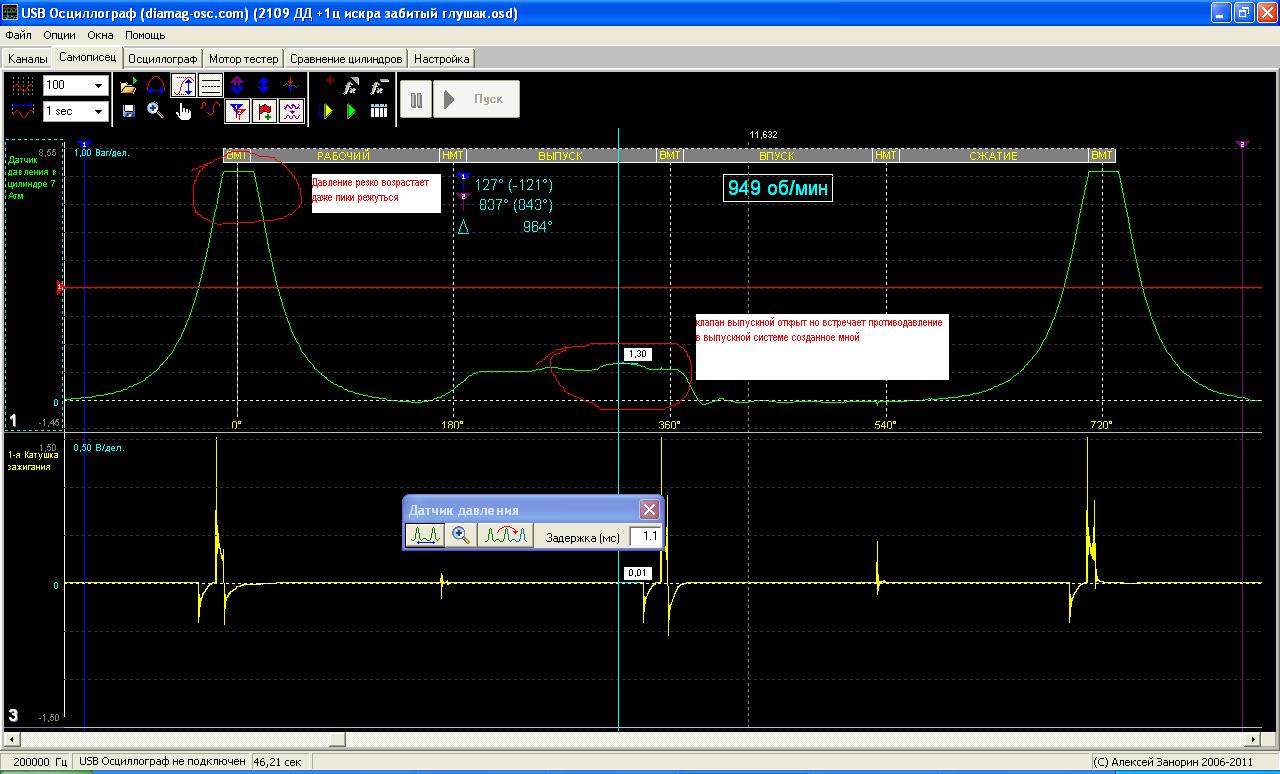1280x774 pixels.
Task: Click 'USB Осциллограф не подключен' status text
Action: [x=163, y=762]
